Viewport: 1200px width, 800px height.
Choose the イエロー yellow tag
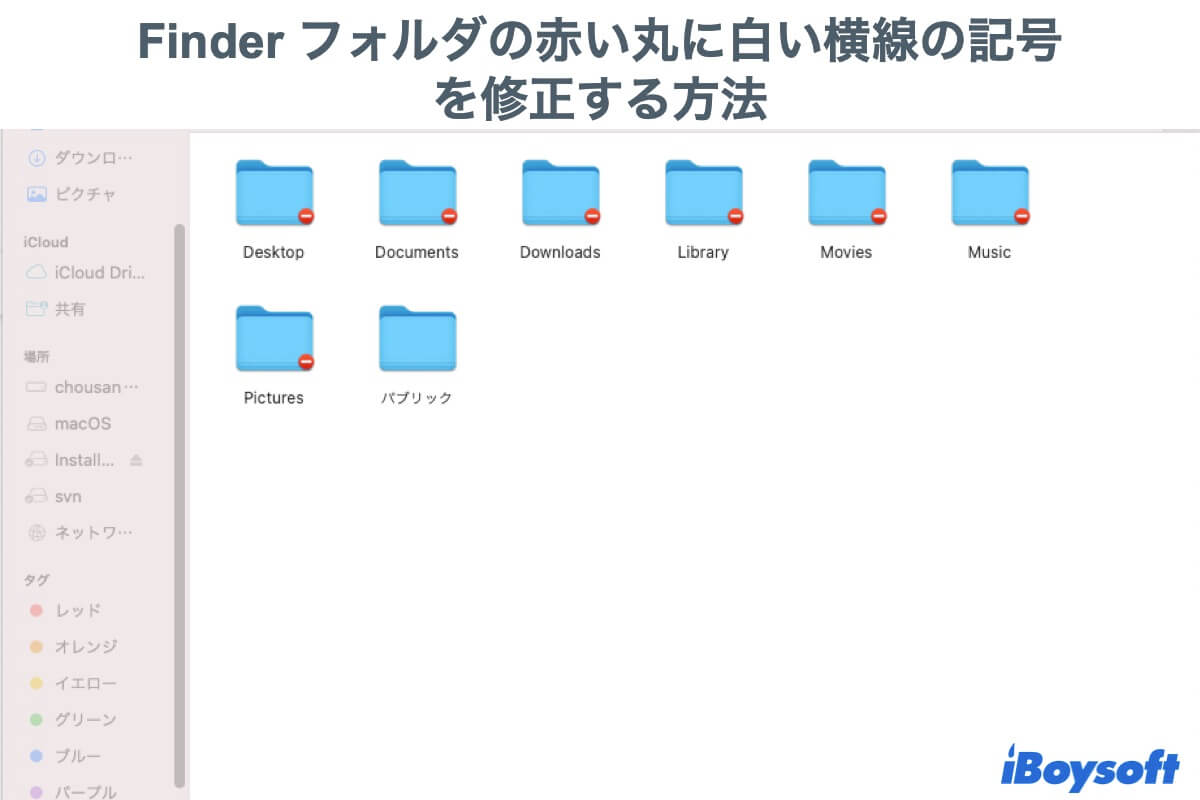[74, 683]
